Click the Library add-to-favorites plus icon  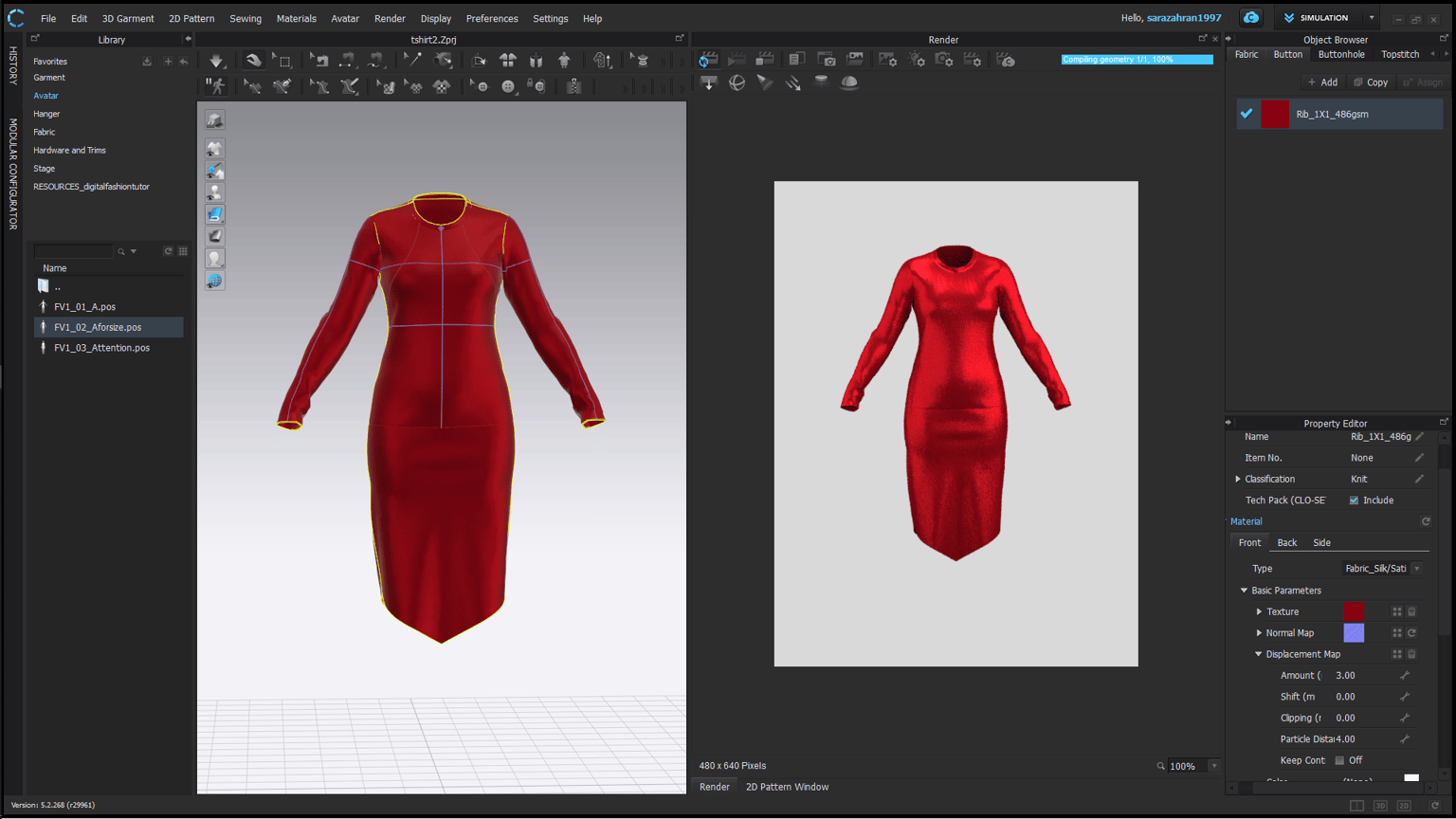[168, 62]
